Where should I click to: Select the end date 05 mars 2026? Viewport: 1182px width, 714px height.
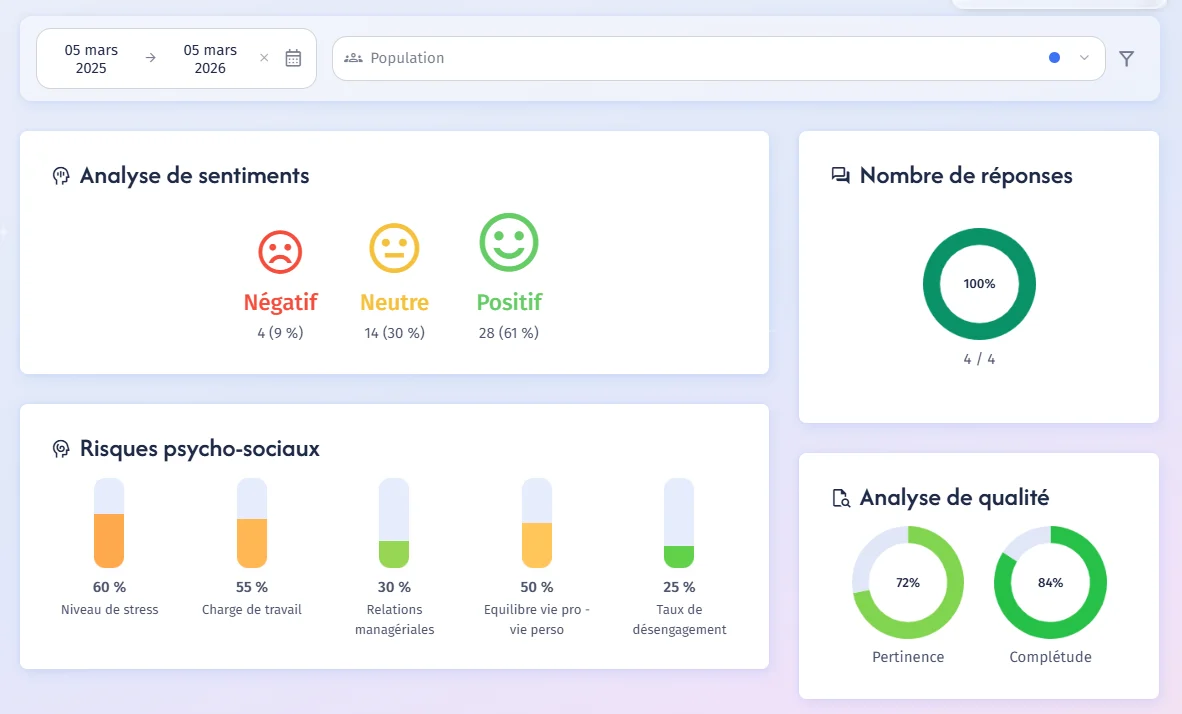pos(210,59)
